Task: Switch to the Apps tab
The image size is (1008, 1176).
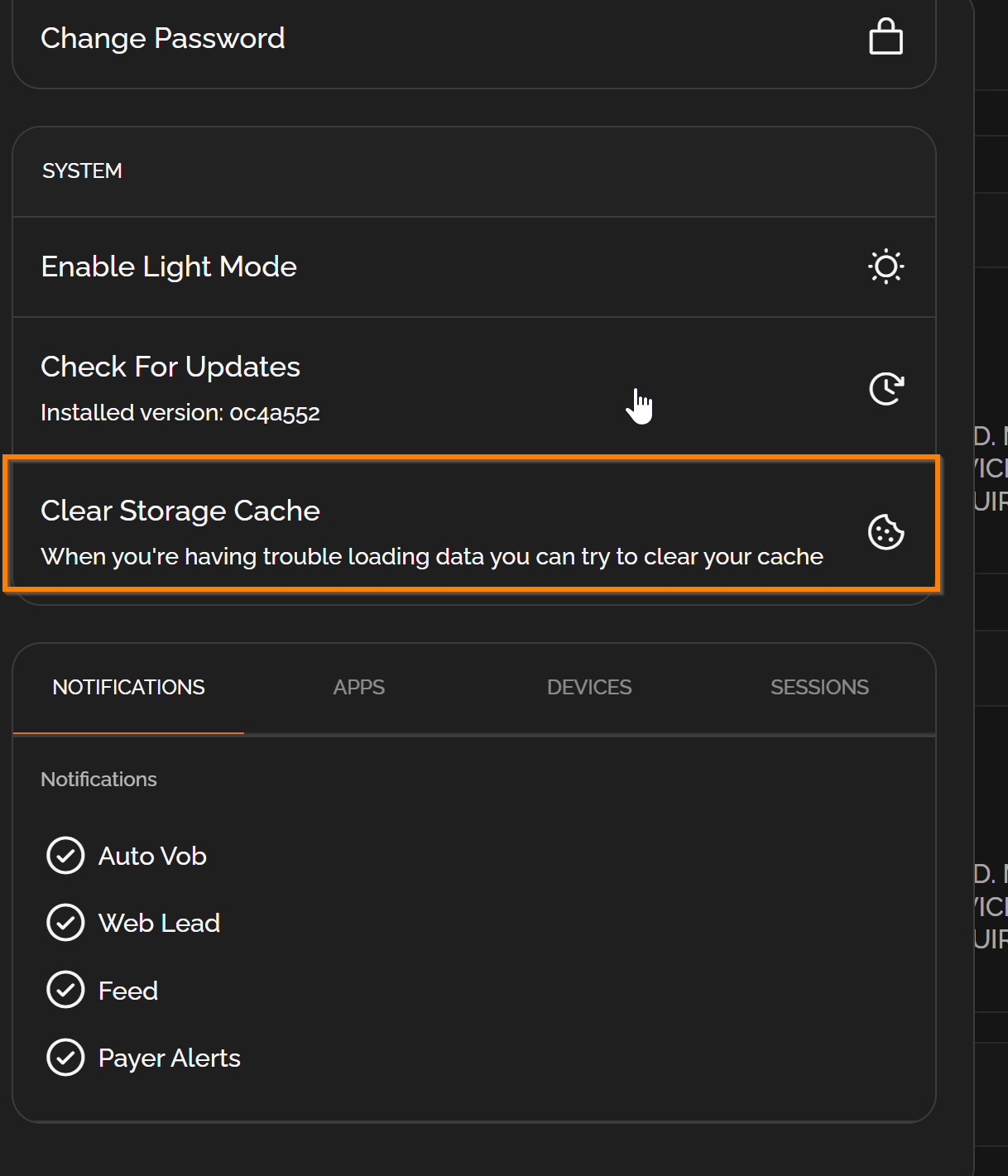Action: click(358, 687)
